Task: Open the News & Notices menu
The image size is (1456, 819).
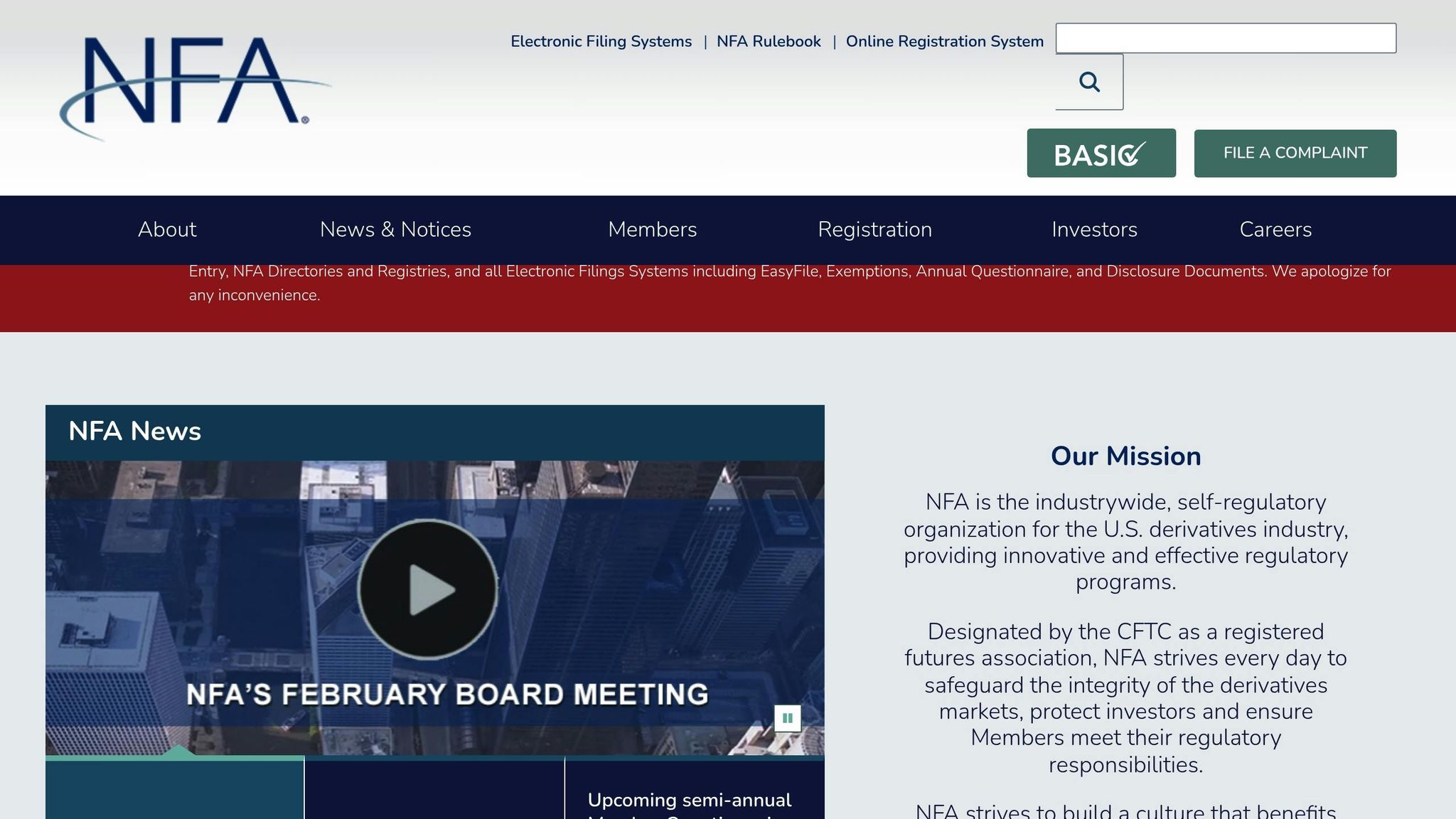Action: [x=395, y=230]
